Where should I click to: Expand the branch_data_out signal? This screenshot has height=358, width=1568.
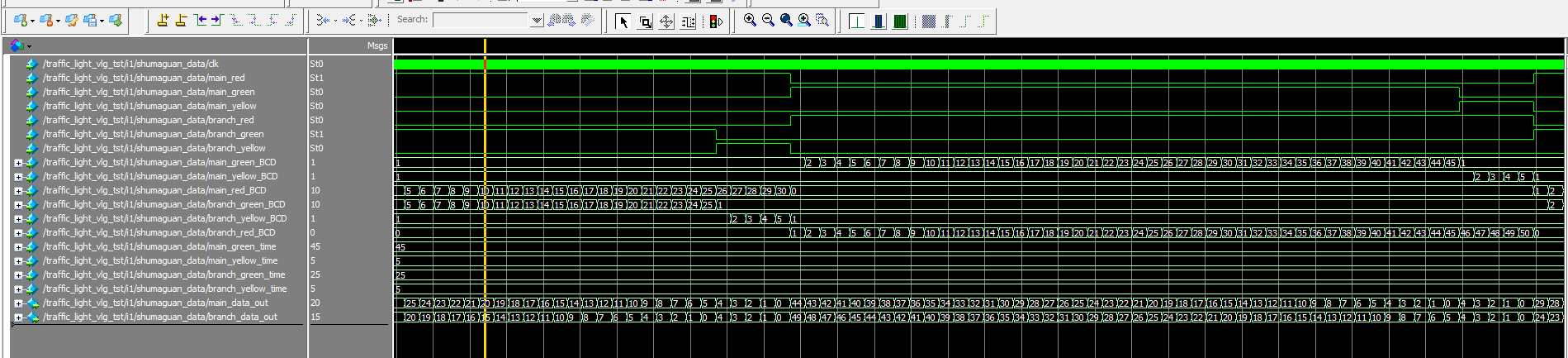click(18, 317)
